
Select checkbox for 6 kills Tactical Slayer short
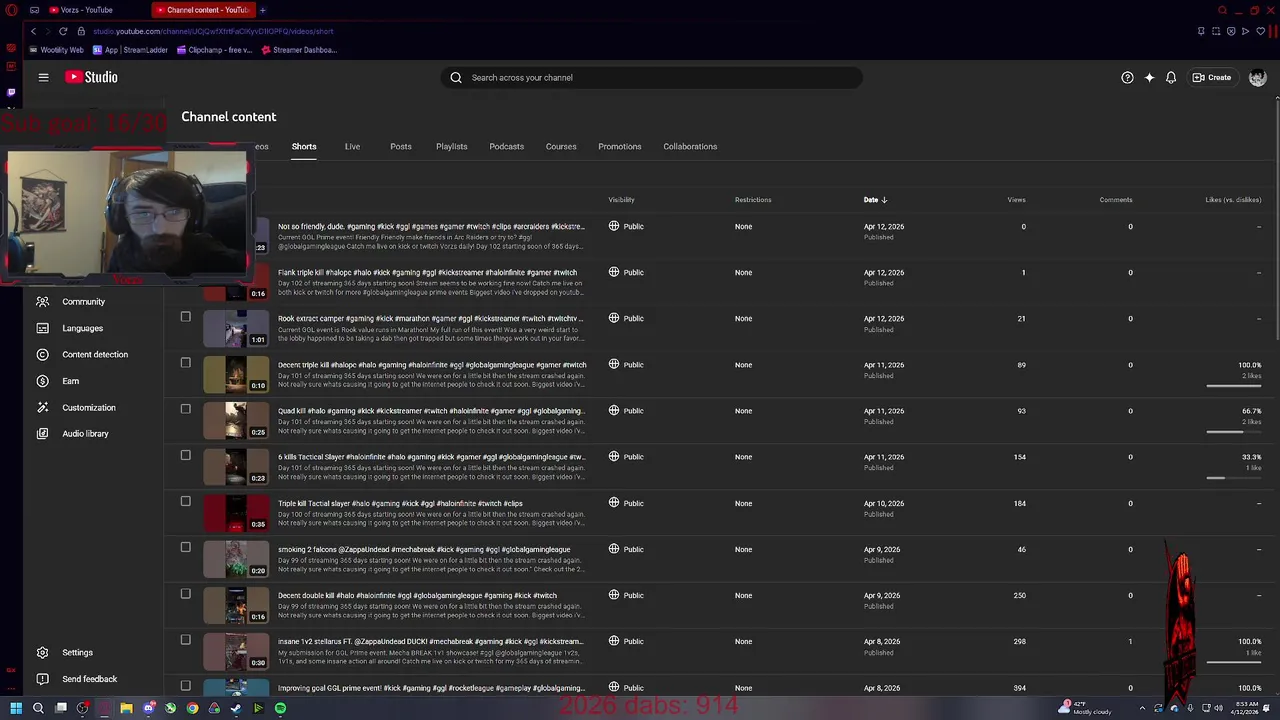[x=185, y=455]
